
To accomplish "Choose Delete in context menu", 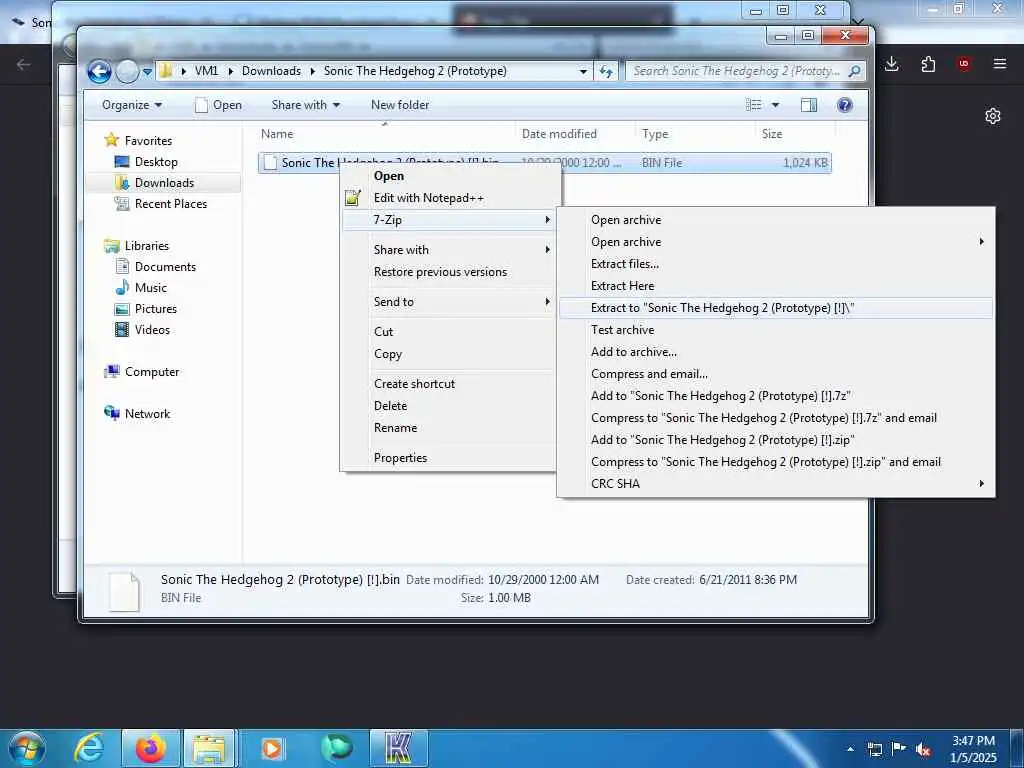I will coord(451,406).
